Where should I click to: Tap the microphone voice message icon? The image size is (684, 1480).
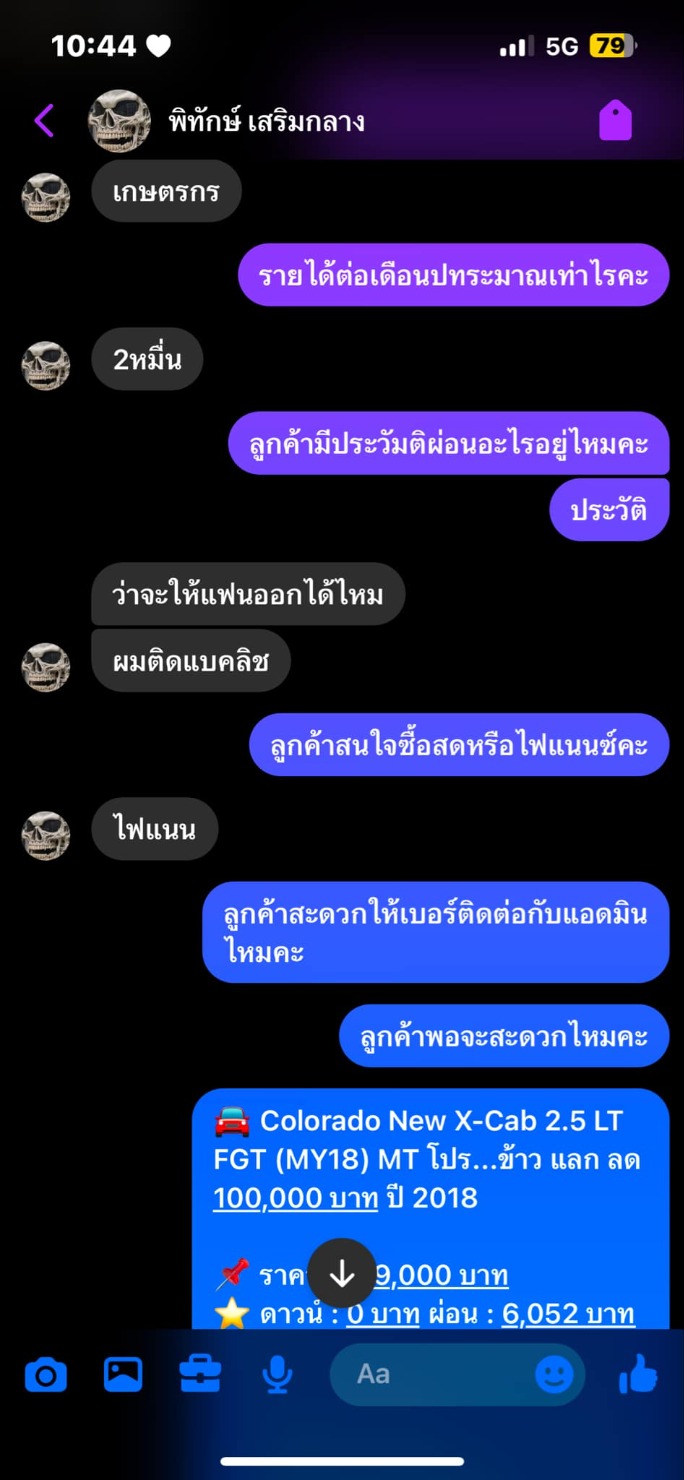[x=277, y=1376]
